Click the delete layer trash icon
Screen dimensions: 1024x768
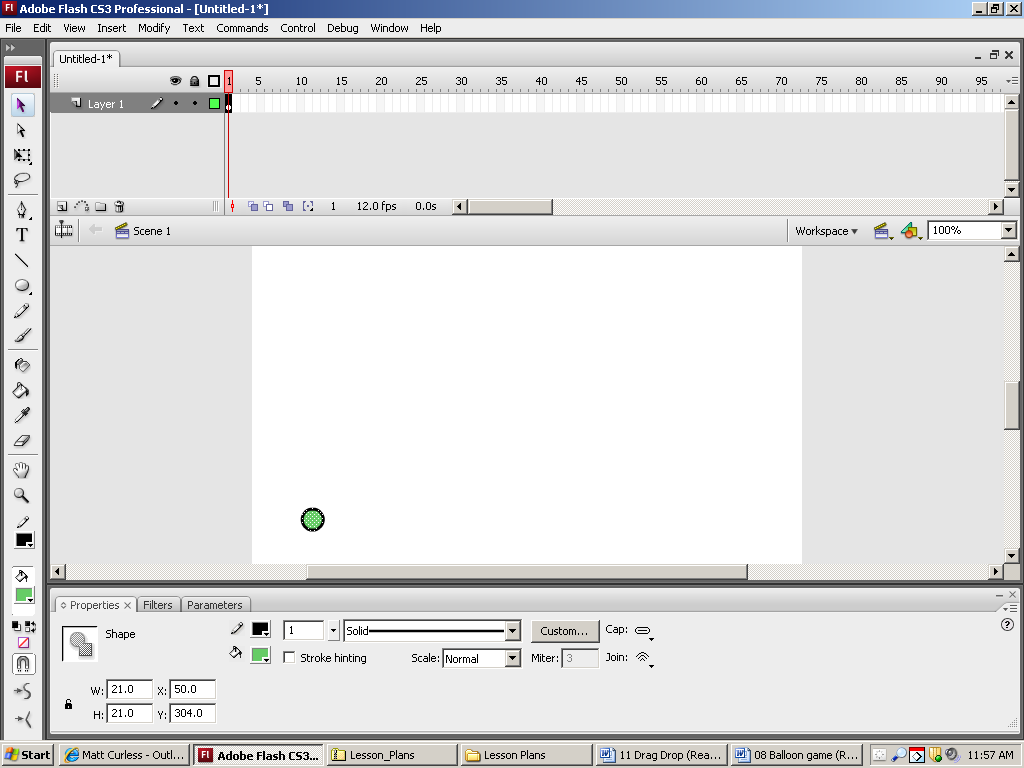pos(119,207)
